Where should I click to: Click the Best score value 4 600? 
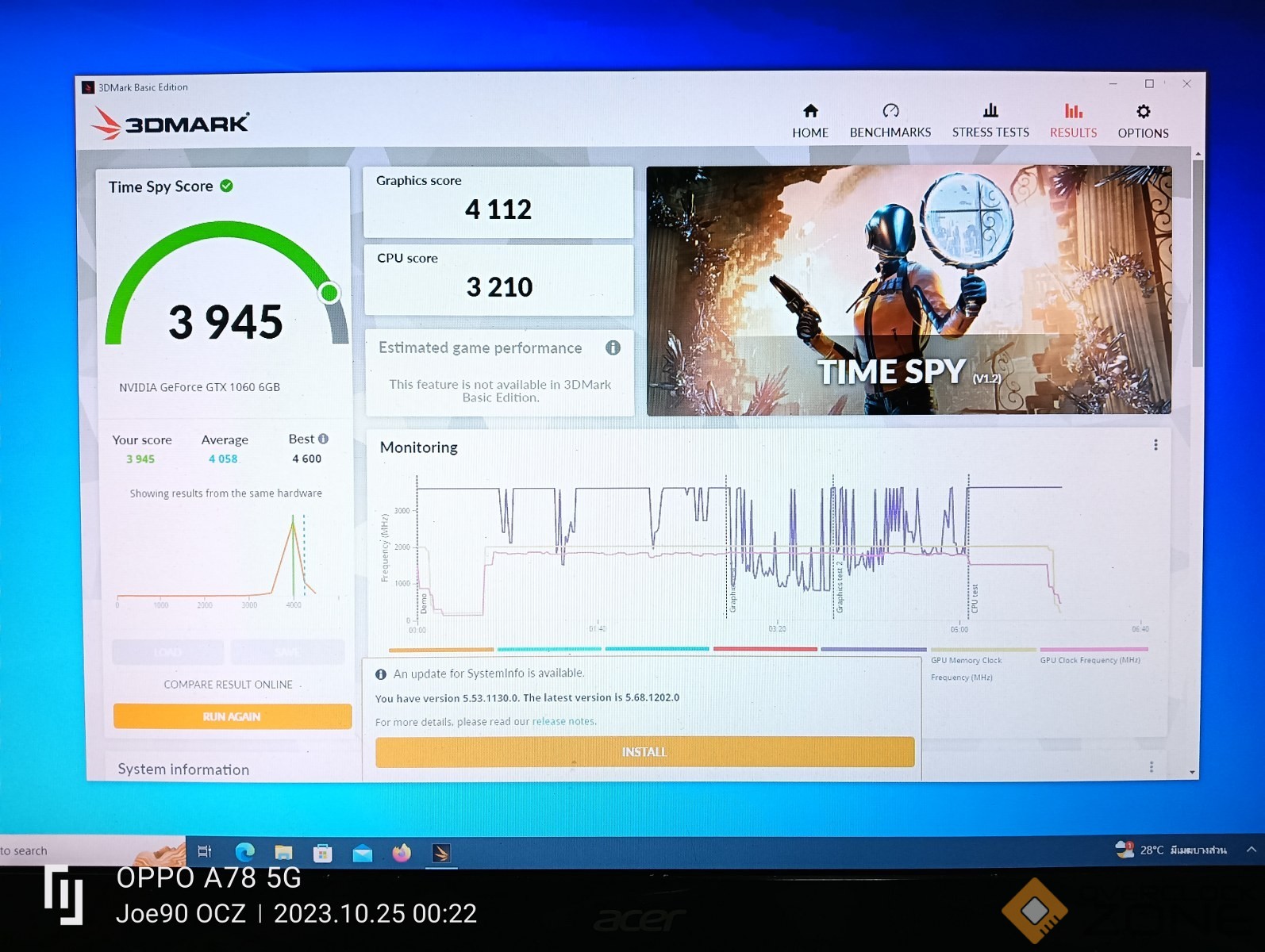[x=306, y=459]
